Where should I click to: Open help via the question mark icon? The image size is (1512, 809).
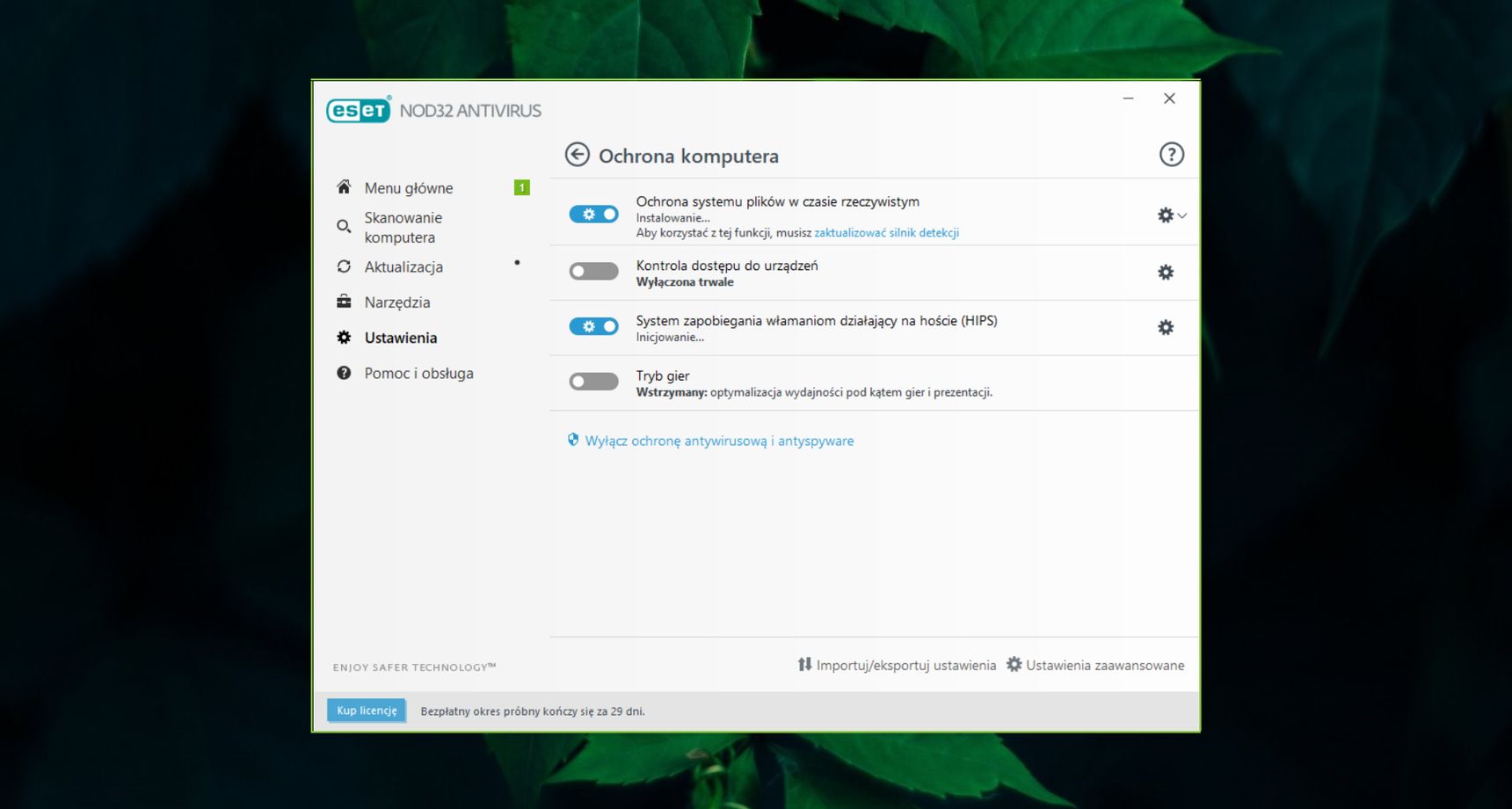(x=1171, y=155)
